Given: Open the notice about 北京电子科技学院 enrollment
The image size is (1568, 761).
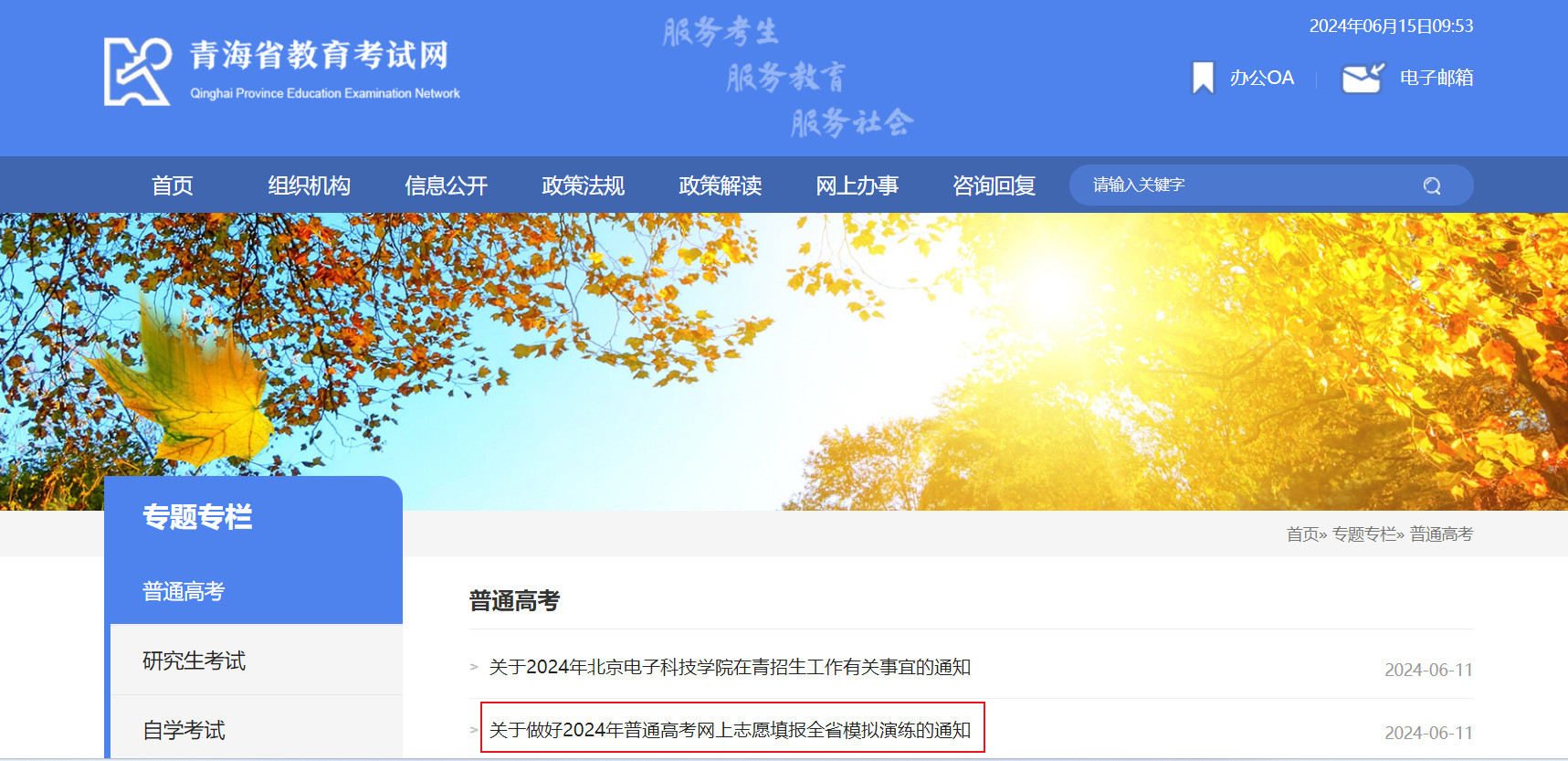Looking at the screenshot, I should click(730, 667).
